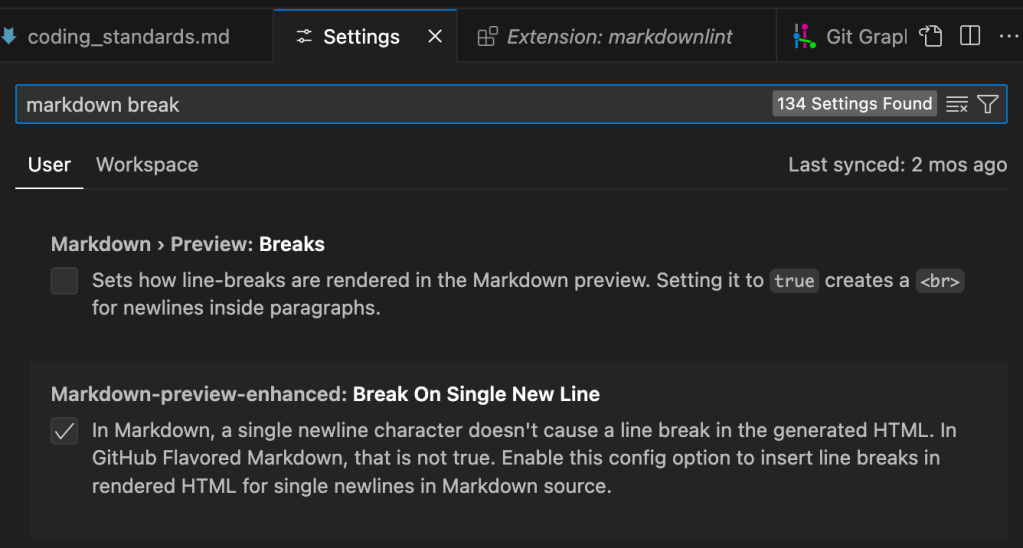
Task: Click the '134 Settings Found' badge
Action: tap(854, 104)
